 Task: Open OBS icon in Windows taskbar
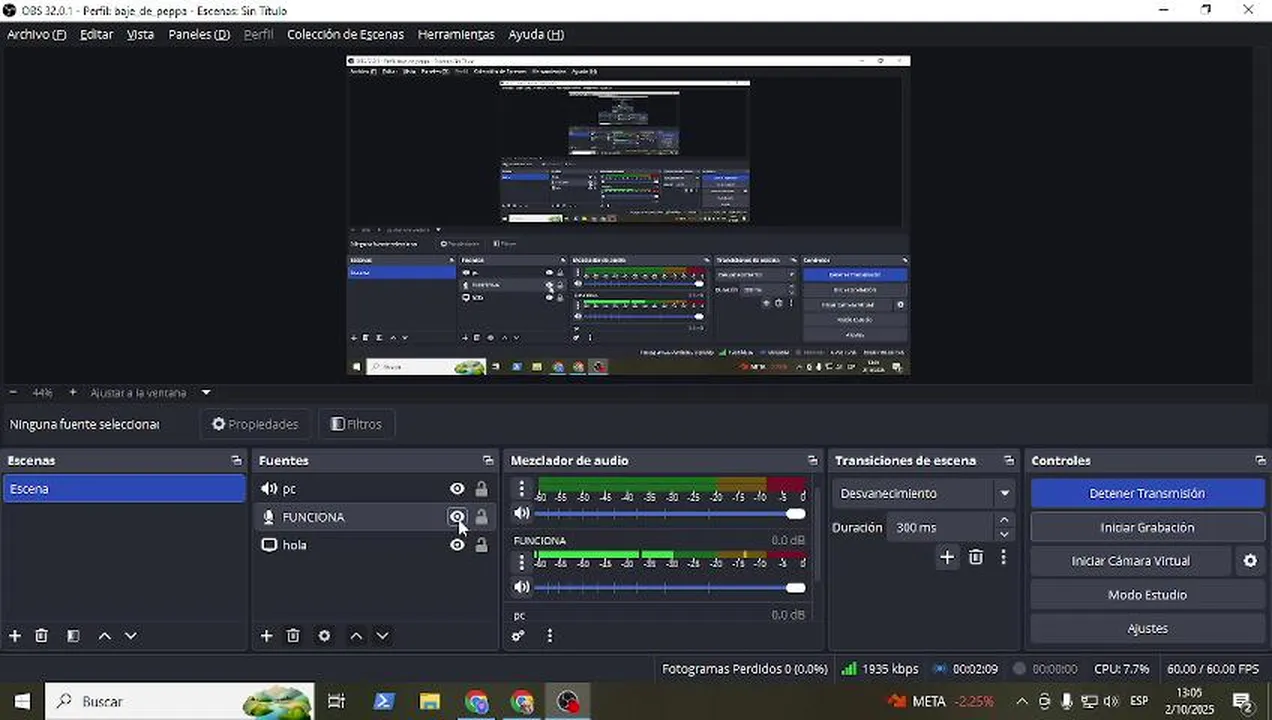tap(568, 701)
